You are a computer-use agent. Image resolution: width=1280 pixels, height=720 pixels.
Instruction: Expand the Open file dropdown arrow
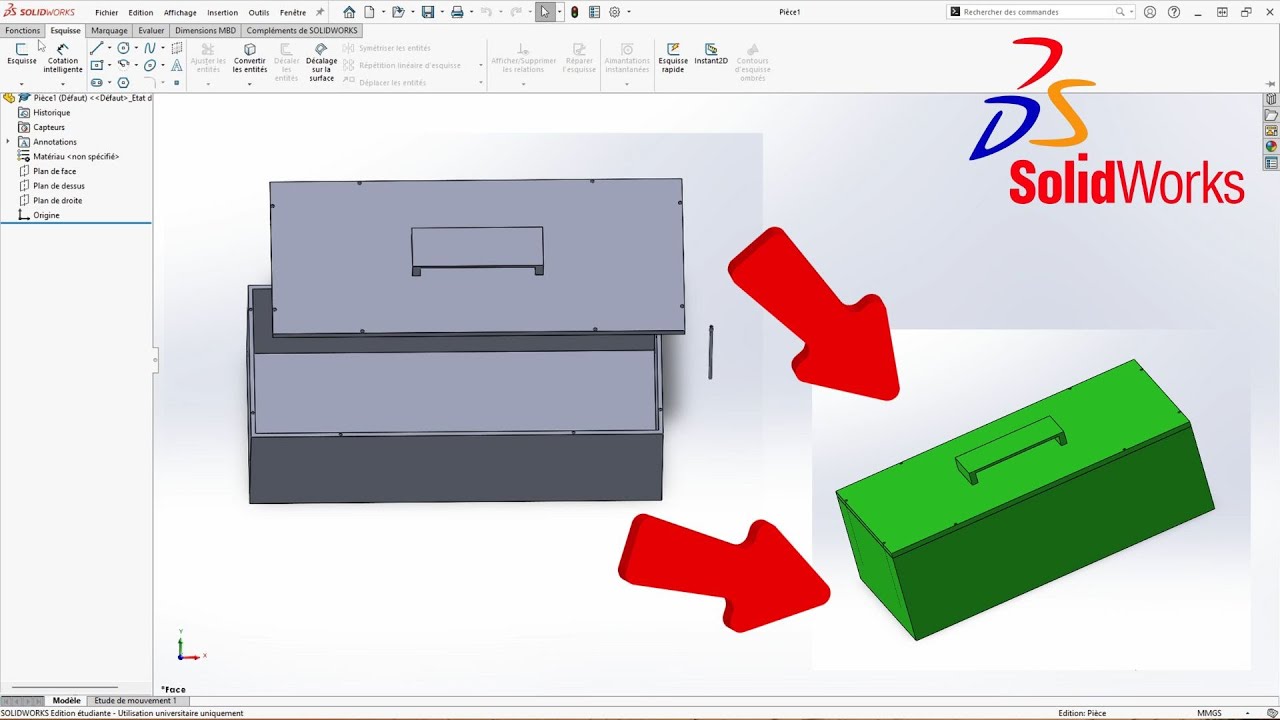click(412, 12)
